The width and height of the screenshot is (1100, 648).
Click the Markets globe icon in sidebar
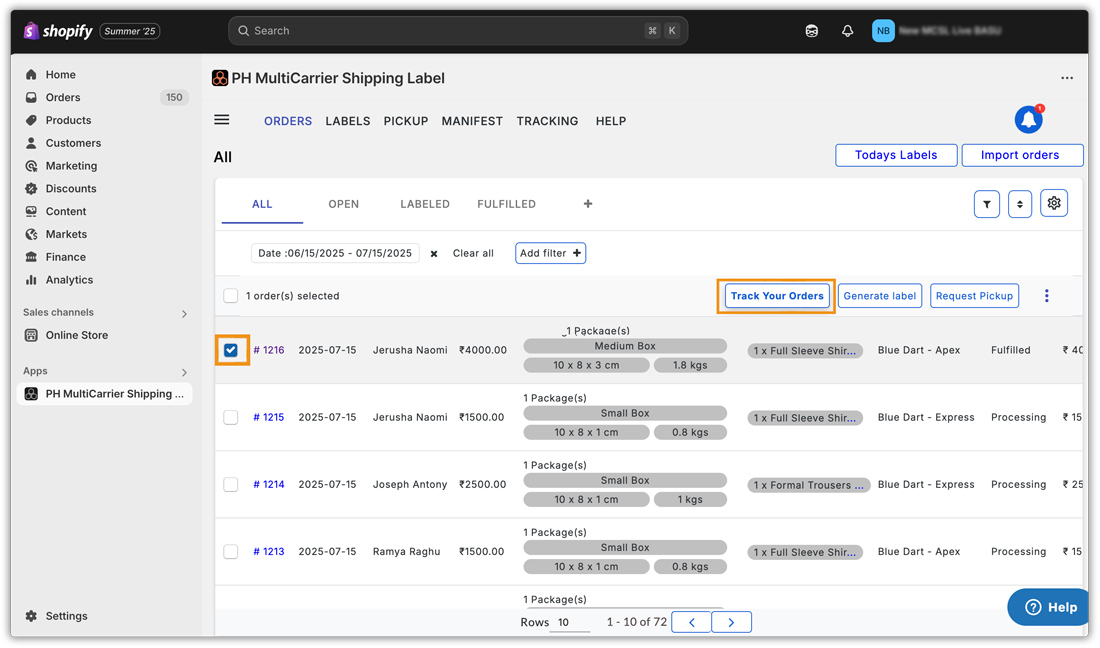coord(31,234)
